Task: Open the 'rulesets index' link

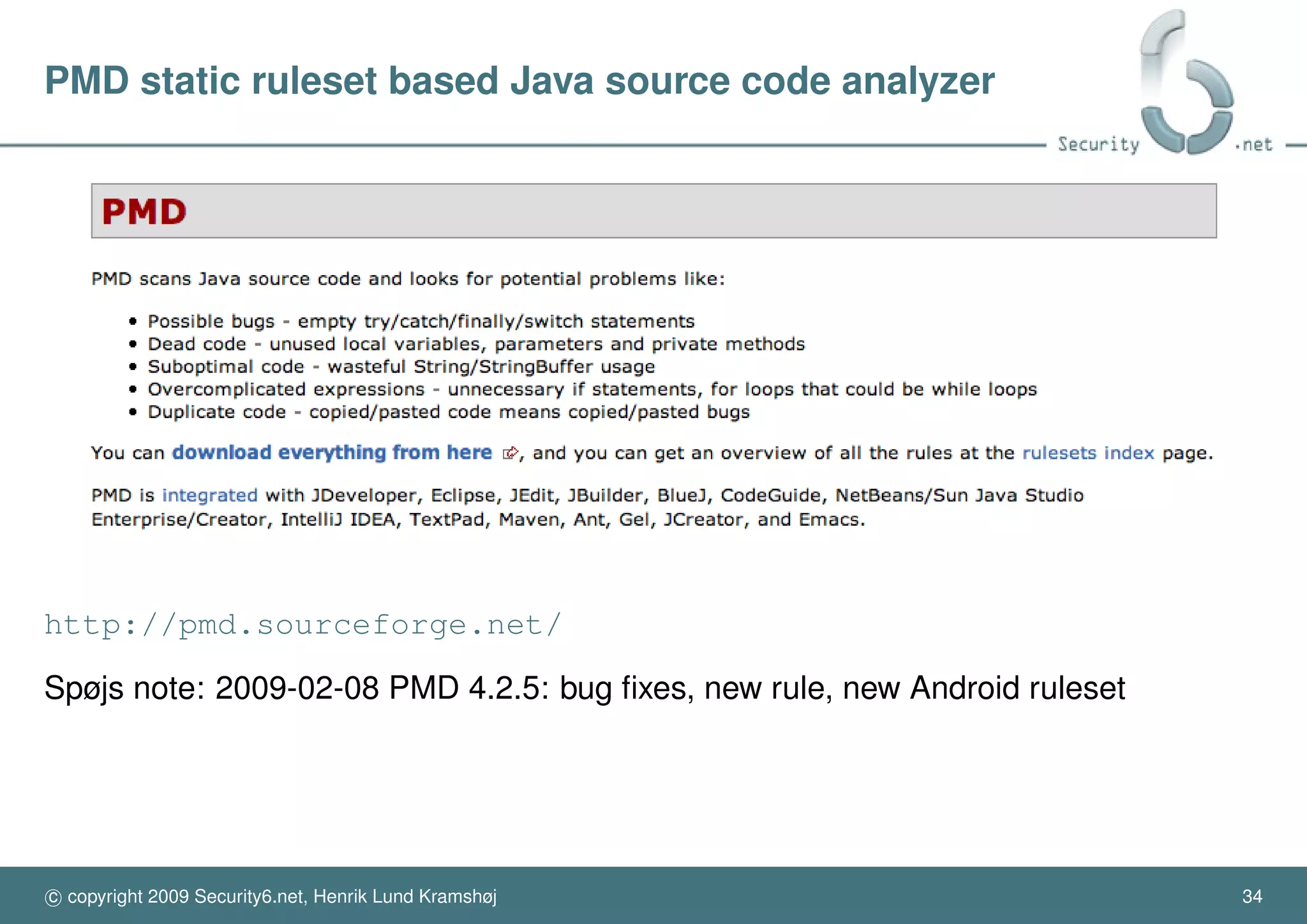Action: point(1088,453)
